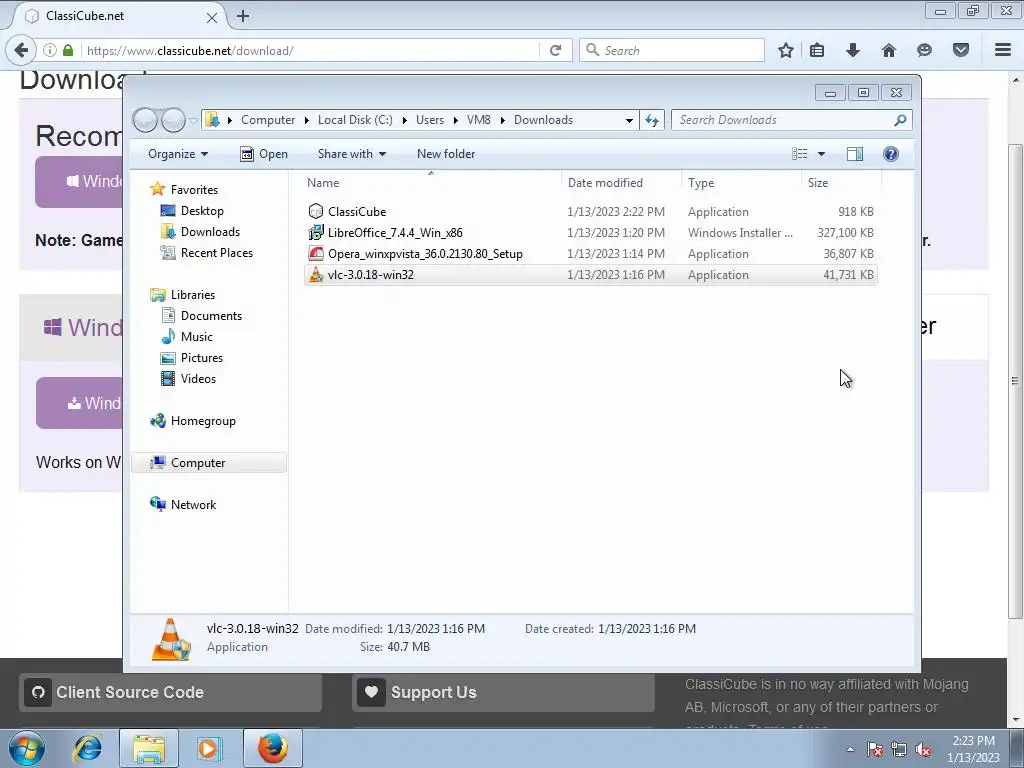Select the Opera_winxpvista_36.0.2130.80_Setup file
This screenshot has height=768, width=1024.
pyautogui.click(x=590, y=253)
